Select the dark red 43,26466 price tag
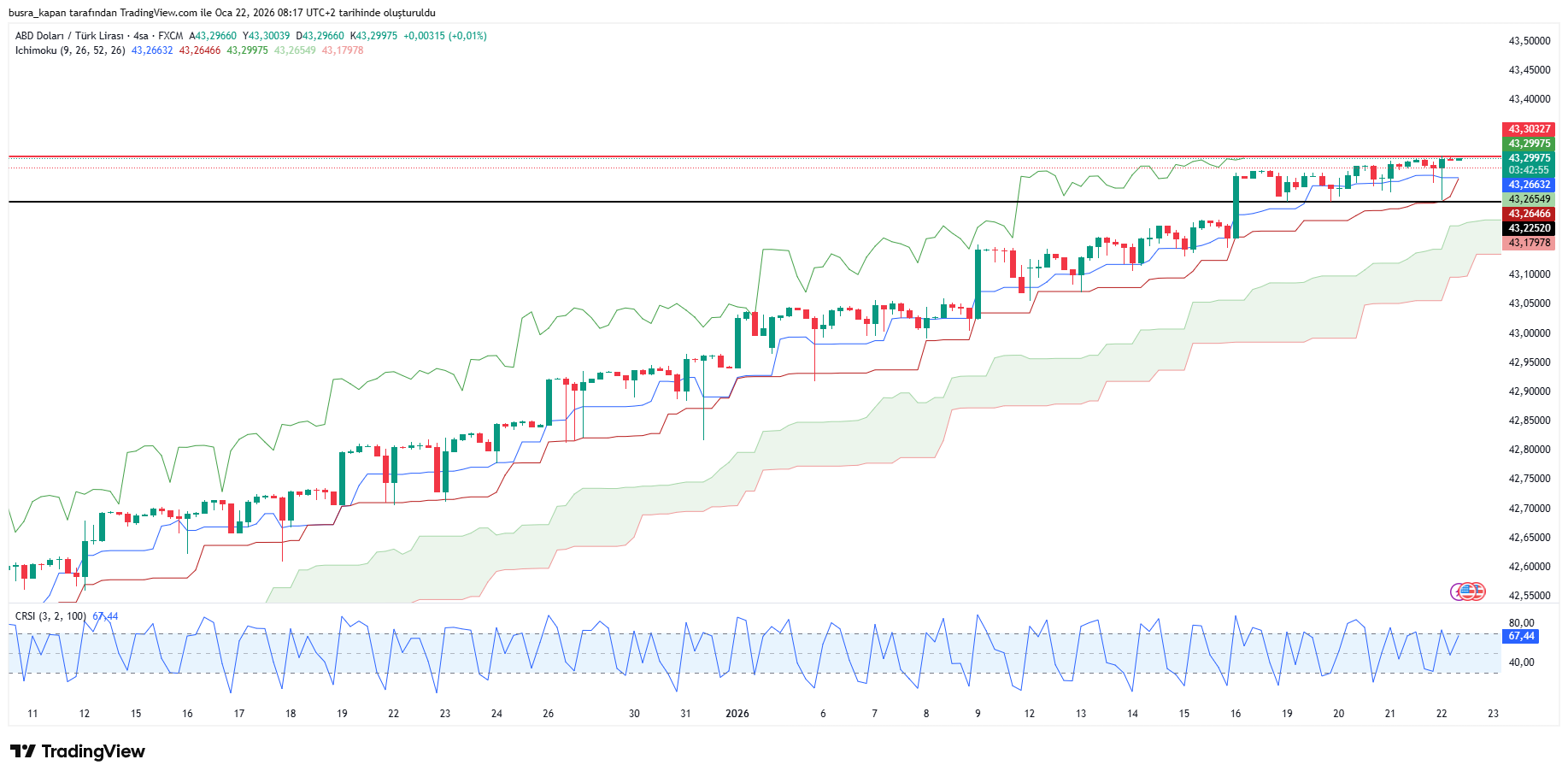Image resolution: width=1568 pixels, height=777 pixels. click(x=1529, y=214)
